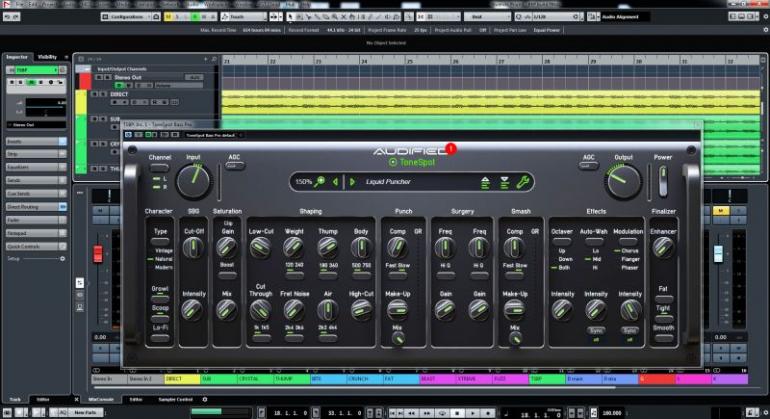770x419 pixels.
Task: Open the File menu
Action: 19,4
